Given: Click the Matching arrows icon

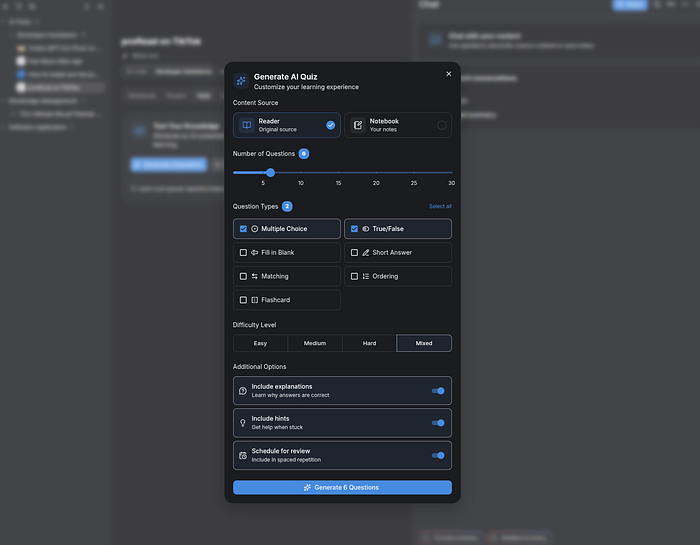Looking at the screenshot, I should tap(254, 276).
